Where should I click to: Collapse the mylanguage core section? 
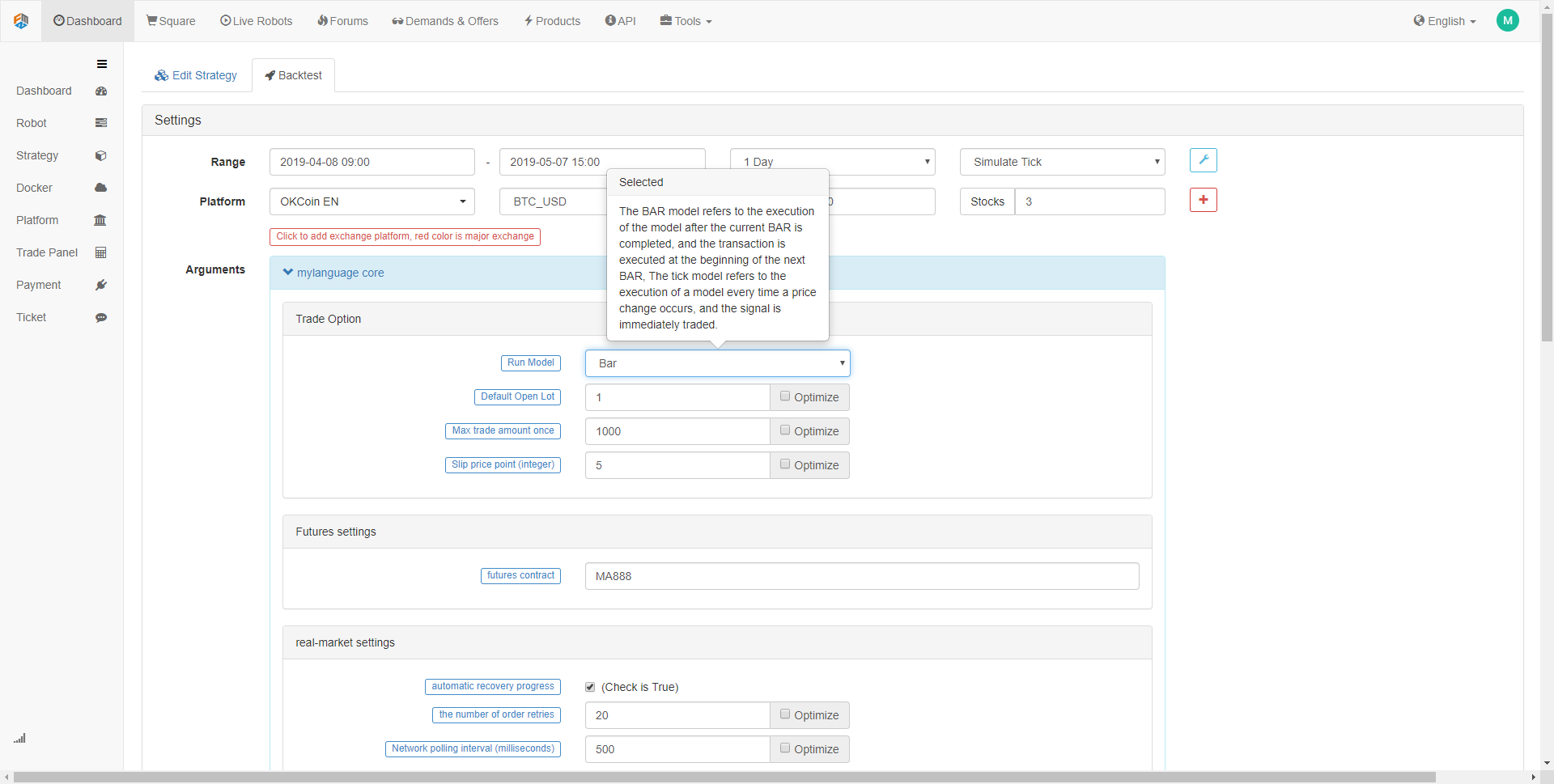point(333,273)
